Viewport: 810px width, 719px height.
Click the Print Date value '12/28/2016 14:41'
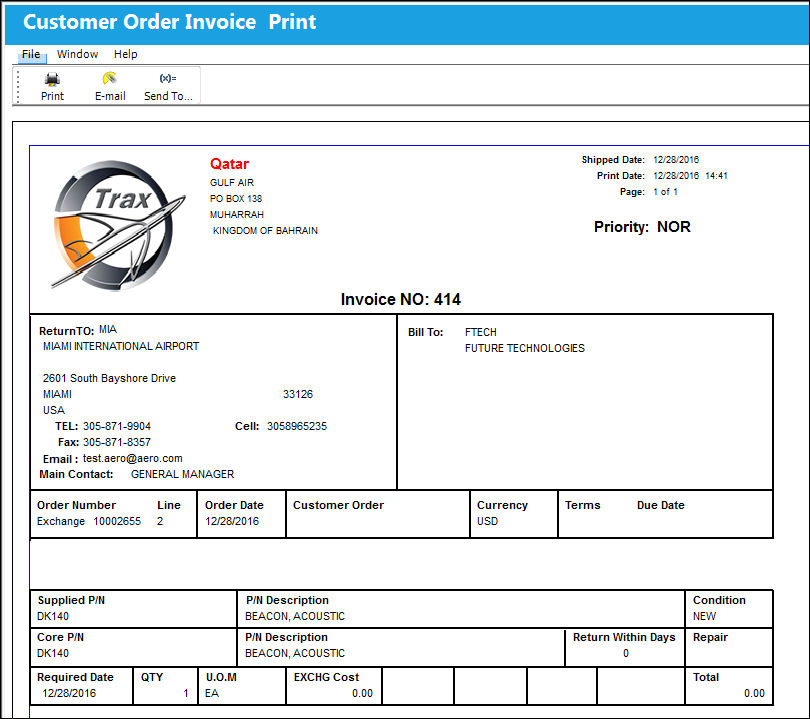coord(690,176)
